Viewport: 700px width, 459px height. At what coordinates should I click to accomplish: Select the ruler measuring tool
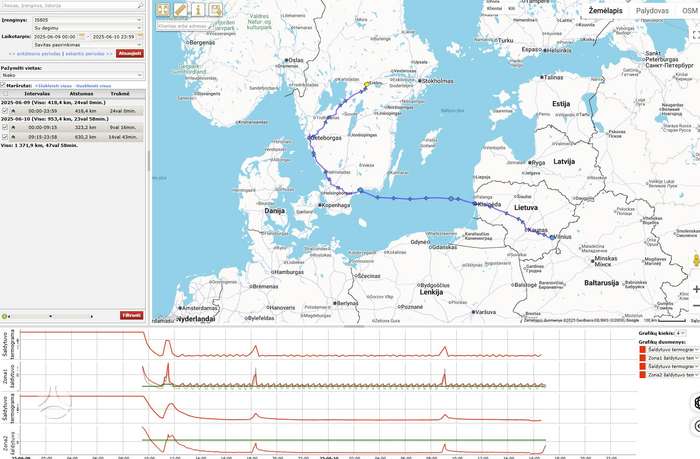(x=180, y=10)
